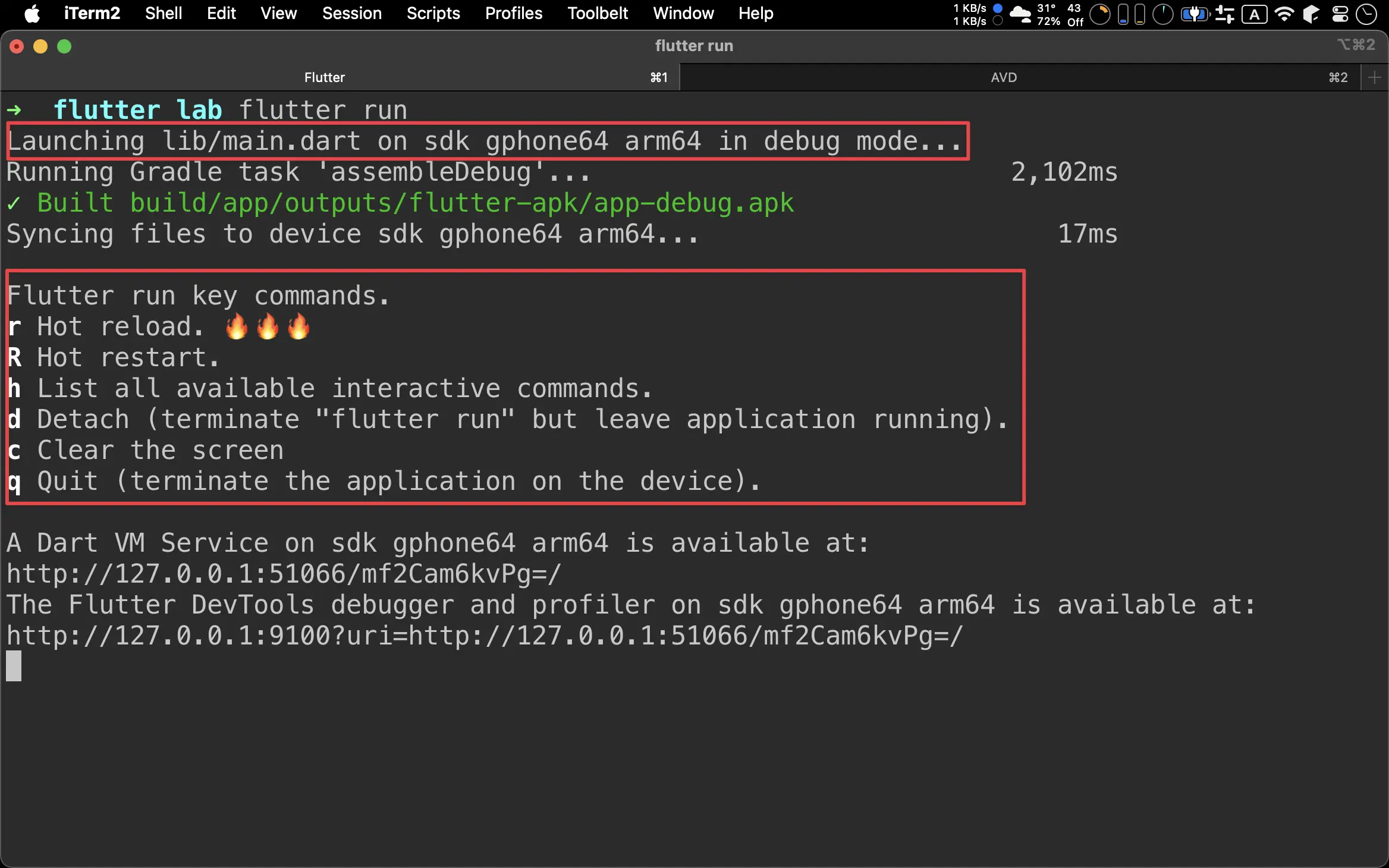Click the ⌘1 shortcut label on Flutter tab
The width and height of the screenshot is (1389, 868).
pos(659,77)
